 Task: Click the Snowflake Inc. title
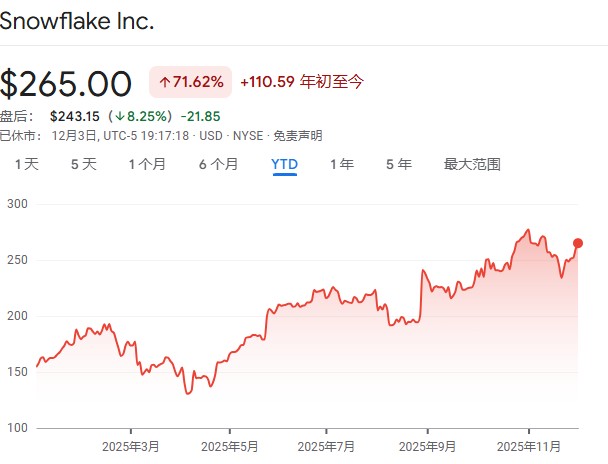77,21
